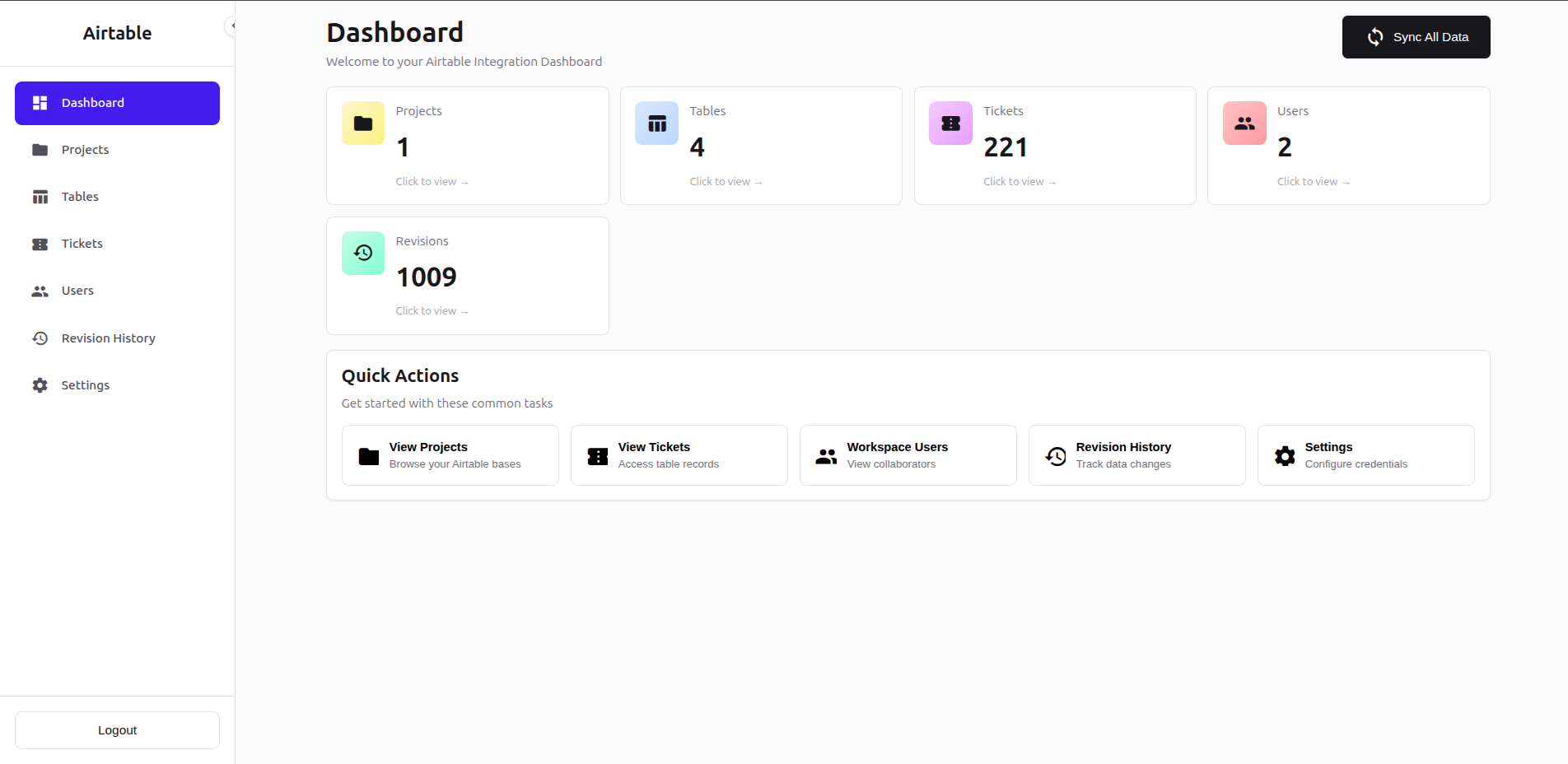1568x764 pixels.
Task: Click the people icon in Workspace Users action
Action: (x=826, y=455)
